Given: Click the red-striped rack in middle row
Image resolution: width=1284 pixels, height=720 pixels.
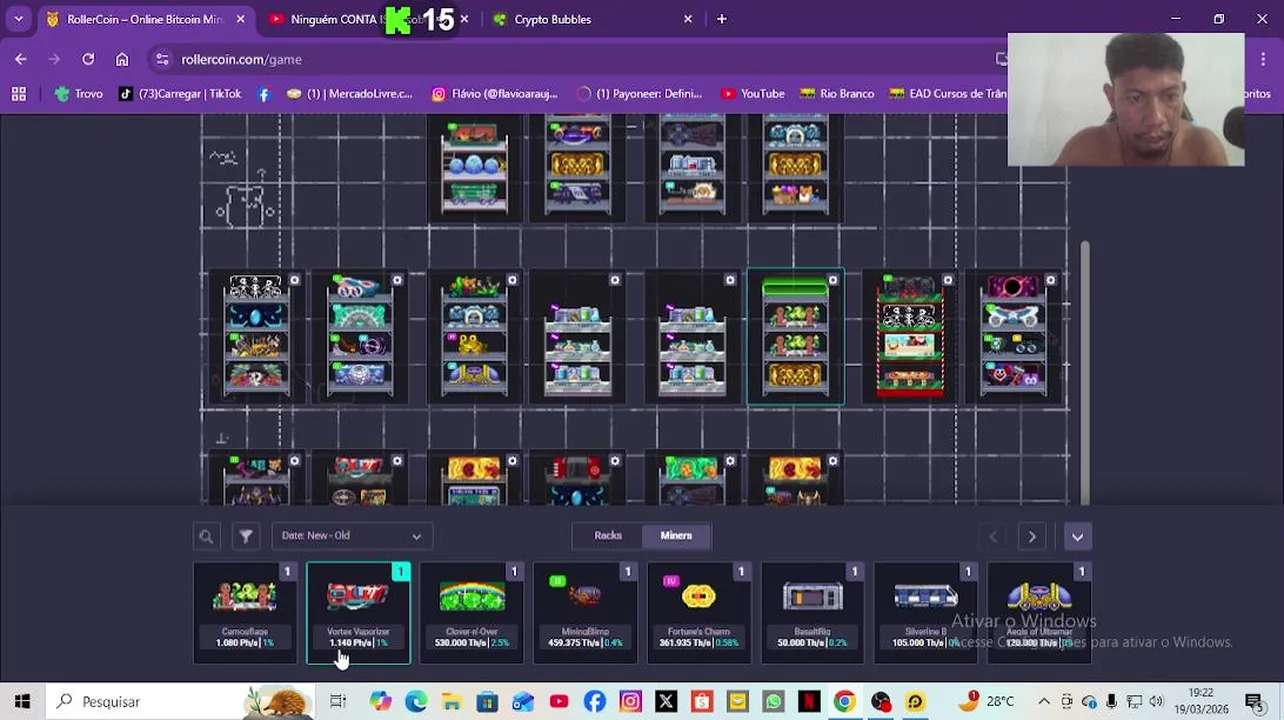Looking at the screenshot, I should (x=909, y=338).
